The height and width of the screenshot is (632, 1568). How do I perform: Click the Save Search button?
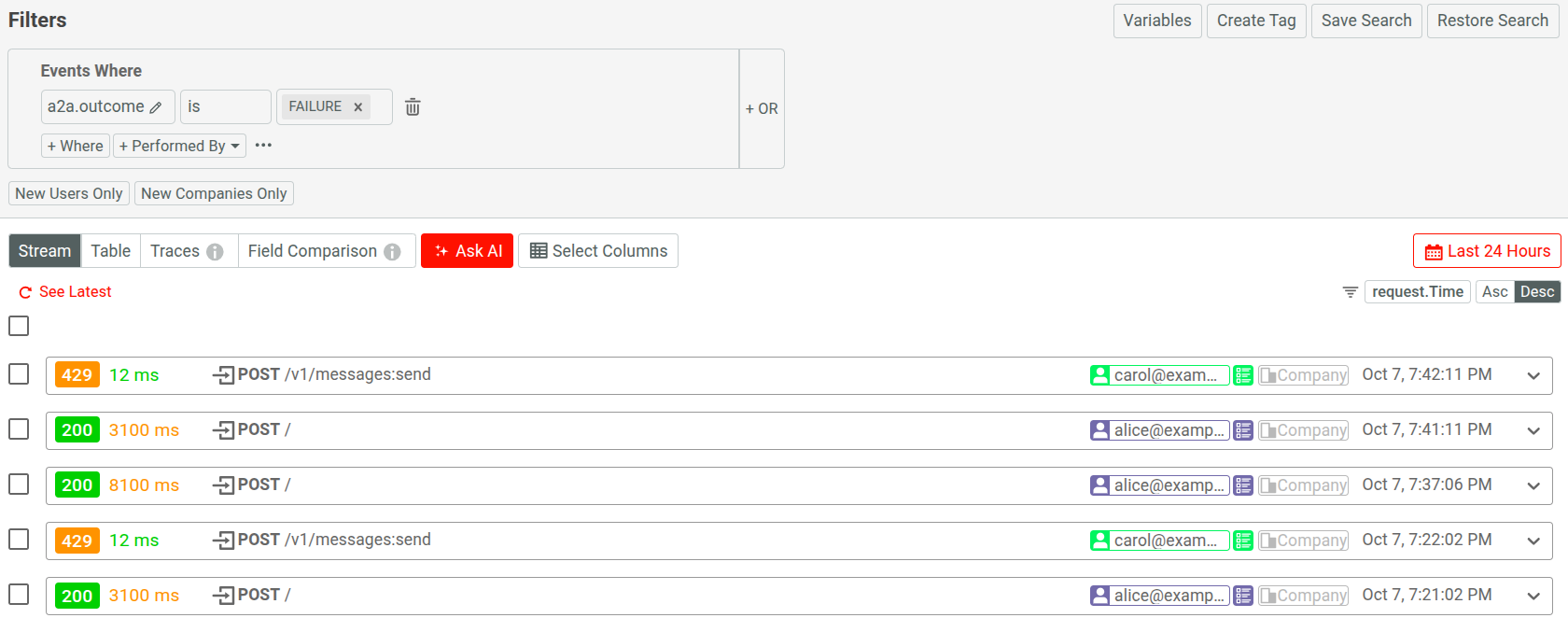click(x=1366, y=21)
